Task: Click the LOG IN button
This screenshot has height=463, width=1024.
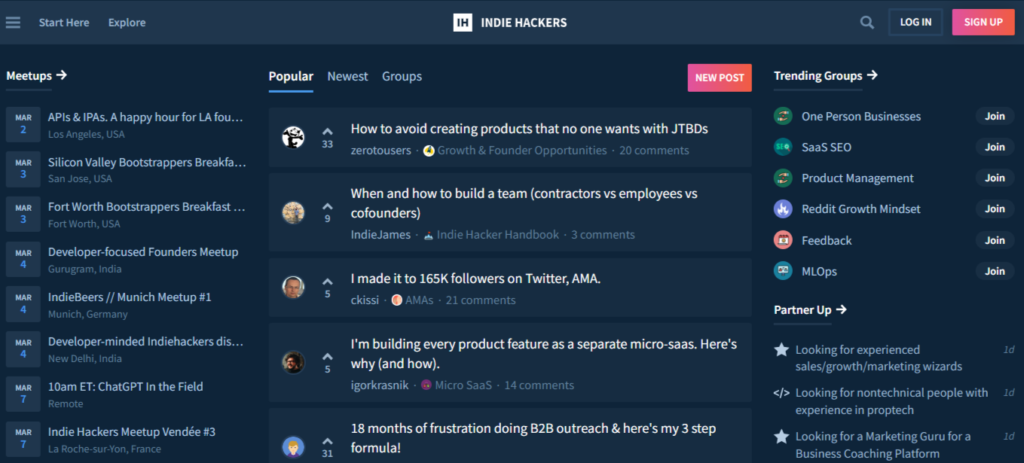Action: tap(916, 22)
